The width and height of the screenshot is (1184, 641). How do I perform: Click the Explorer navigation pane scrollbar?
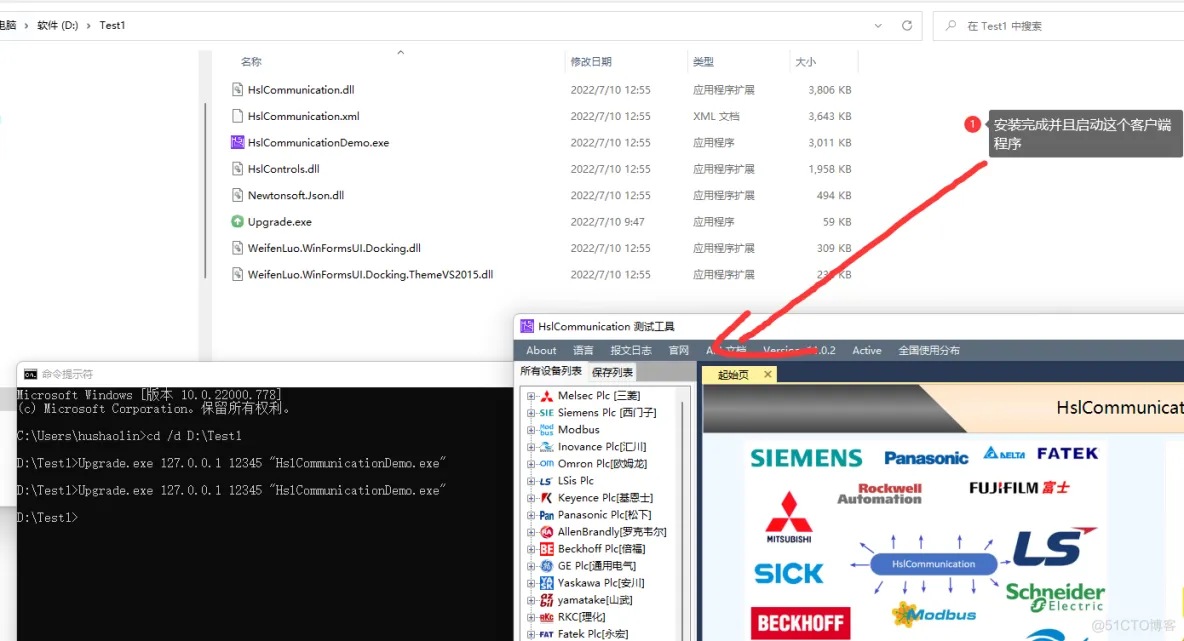(x=205, y=190)
